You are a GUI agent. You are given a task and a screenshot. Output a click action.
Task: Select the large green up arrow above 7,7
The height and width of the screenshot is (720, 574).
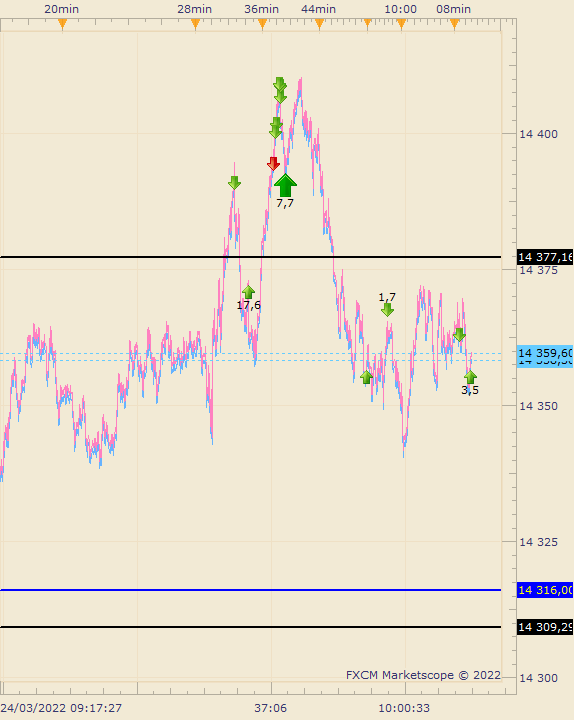[285, 185]
